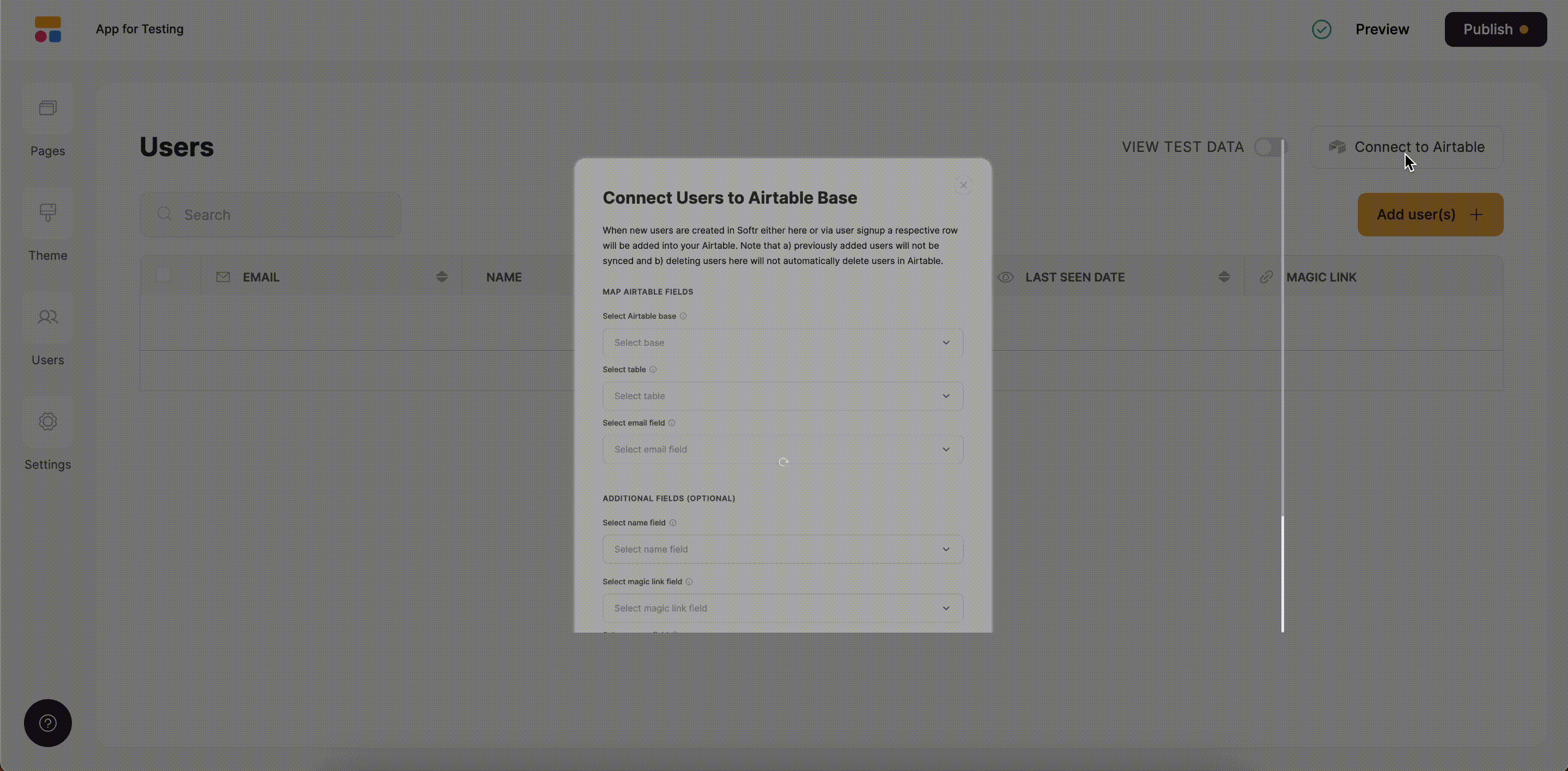1568x771 pixels.
Task: Click the Preview button
Action: point(1382,29)
